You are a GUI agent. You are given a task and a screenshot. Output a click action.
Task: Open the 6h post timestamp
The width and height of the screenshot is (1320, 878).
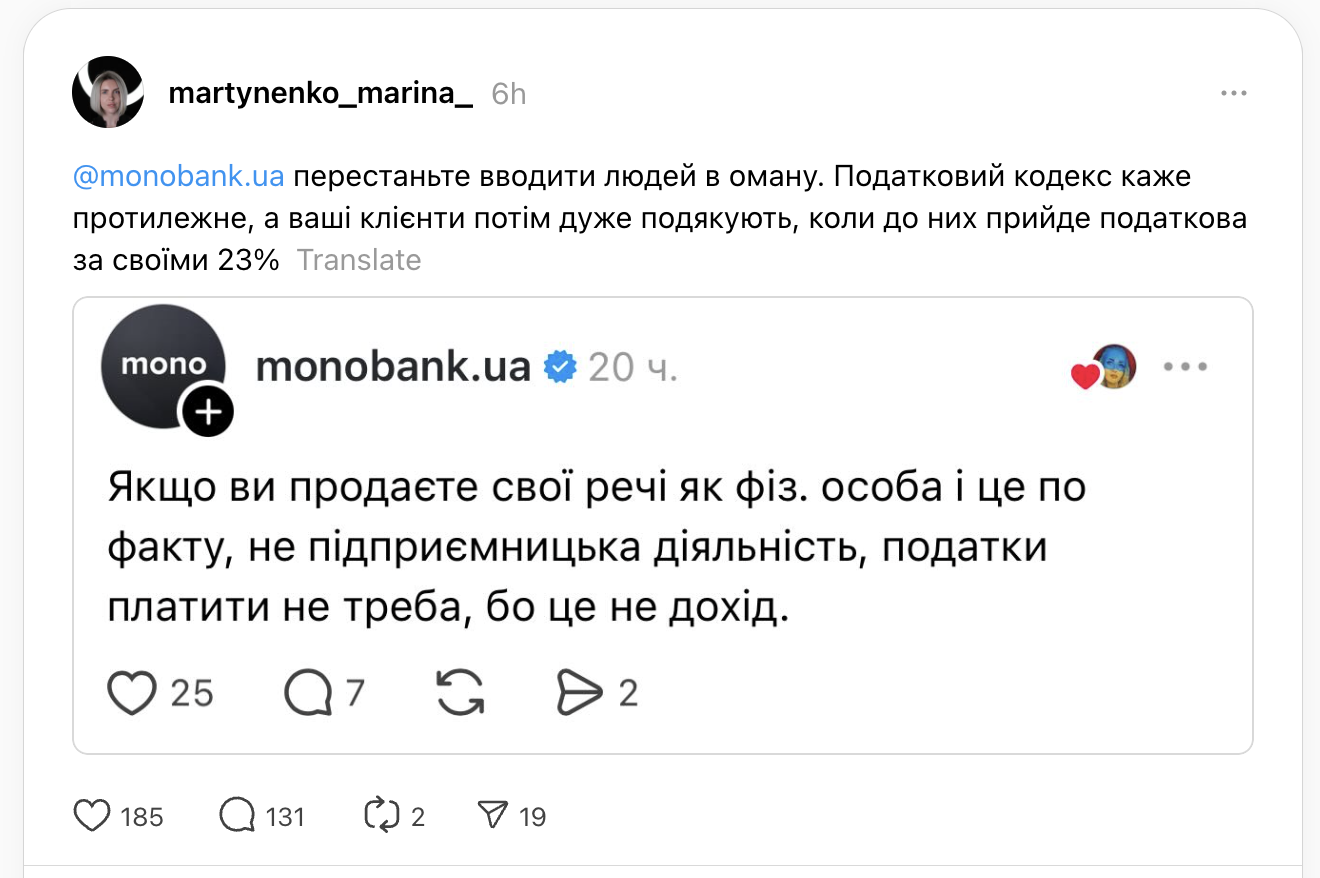[x=509, y=94]
